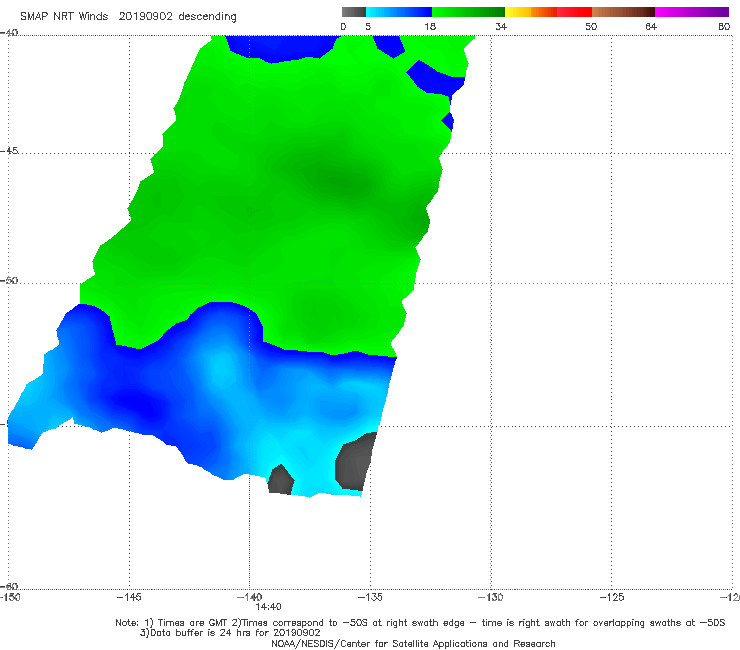The width and height of the screenshot is (740, 650).
Task: Click the cyan-to-blue segment of the colorbar
Action: pos(399,12)
